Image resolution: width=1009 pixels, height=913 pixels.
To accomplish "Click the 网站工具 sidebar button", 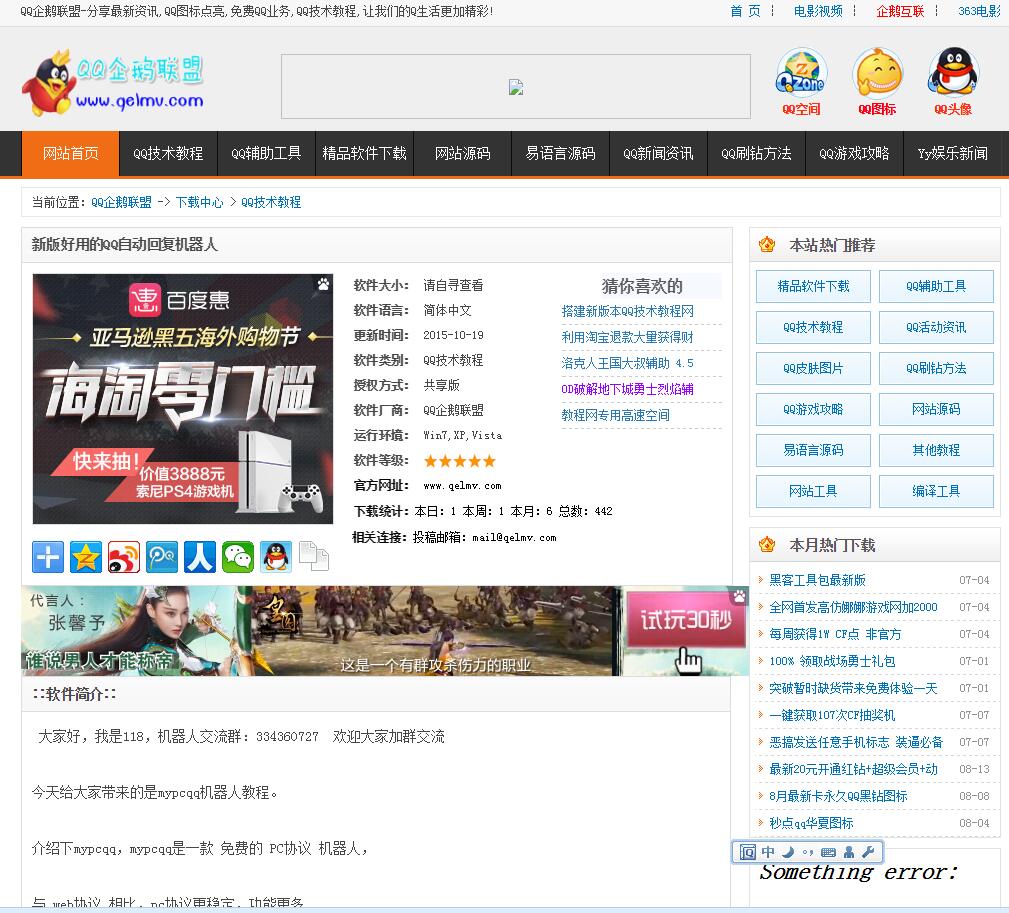I will [813, 492].
